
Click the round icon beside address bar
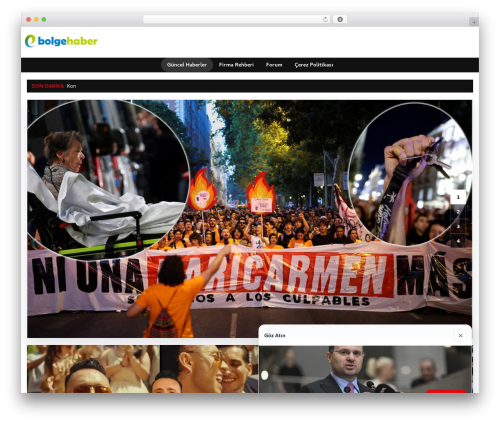(340, 20)
